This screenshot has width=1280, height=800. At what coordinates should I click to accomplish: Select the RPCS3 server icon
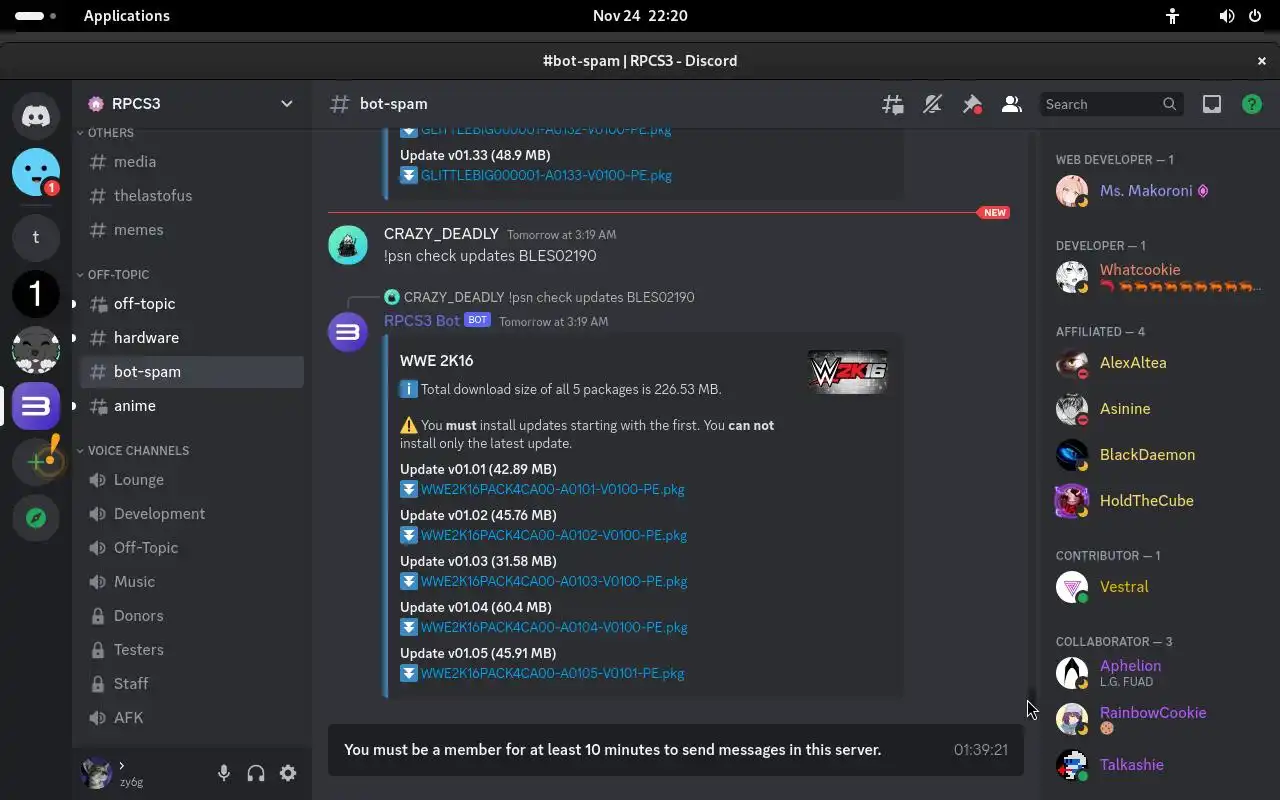tap(36, 406)
